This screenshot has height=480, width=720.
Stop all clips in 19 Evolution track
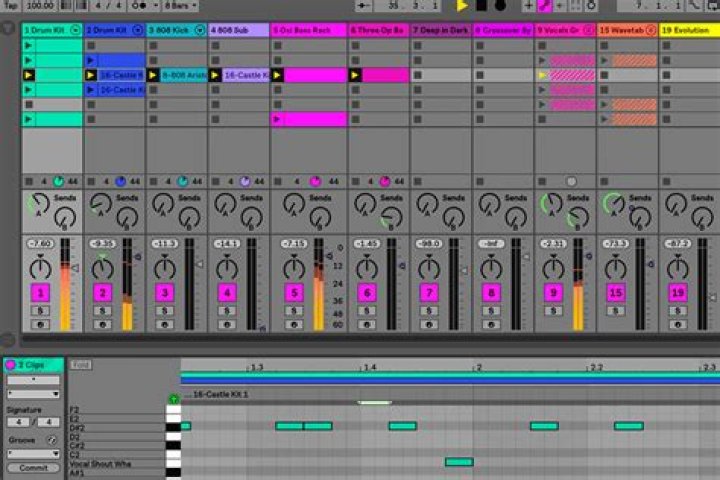666,181
